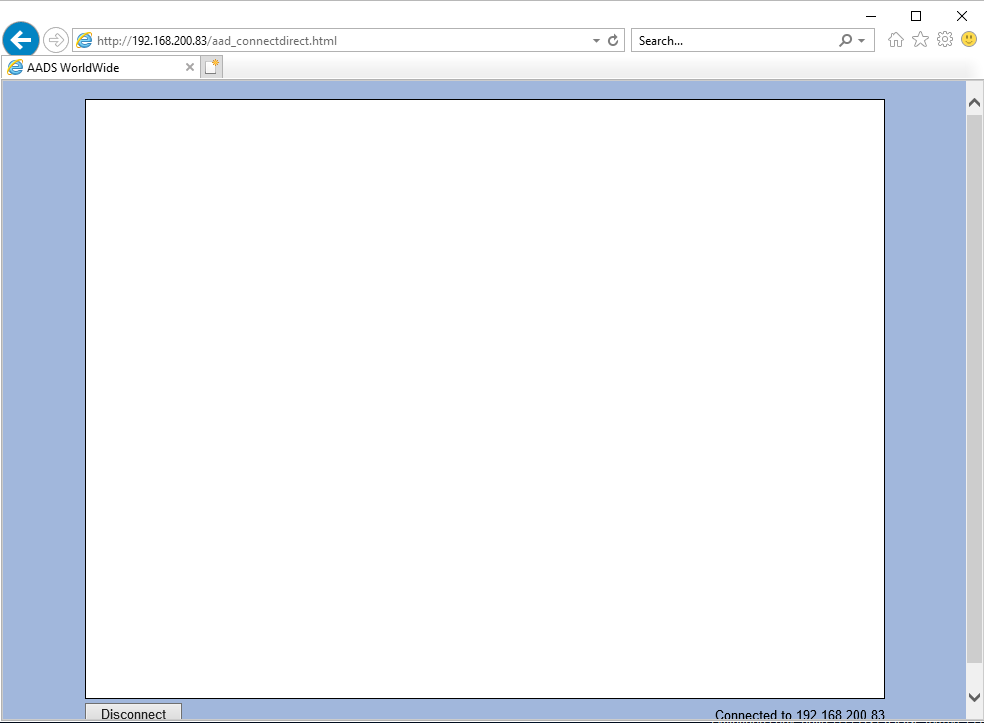Image resolution: width=984 pixels, height=723 pixels.
Task: Refresh the current page
Action: pos(613,41)
